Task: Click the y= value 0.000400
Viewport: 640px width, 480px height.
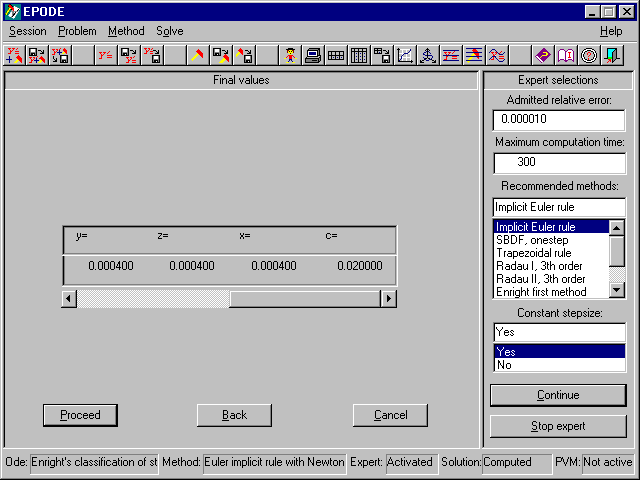Action: 111,266
